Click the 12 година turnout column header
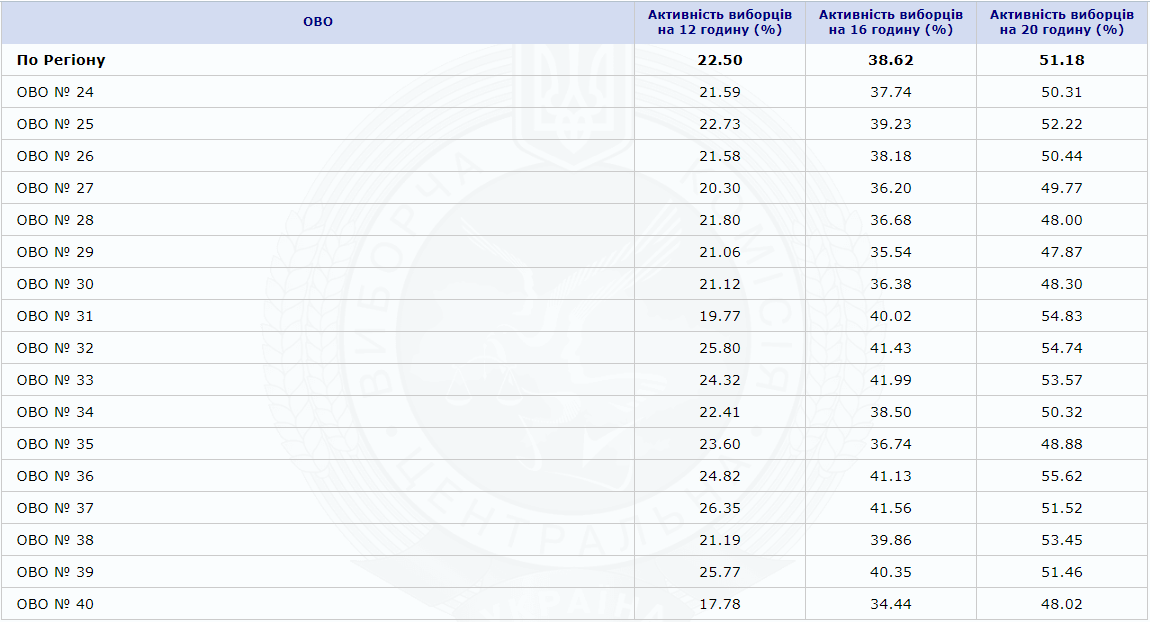The height and width of the screenshot is (622, 1150). [x=720, y=22]
